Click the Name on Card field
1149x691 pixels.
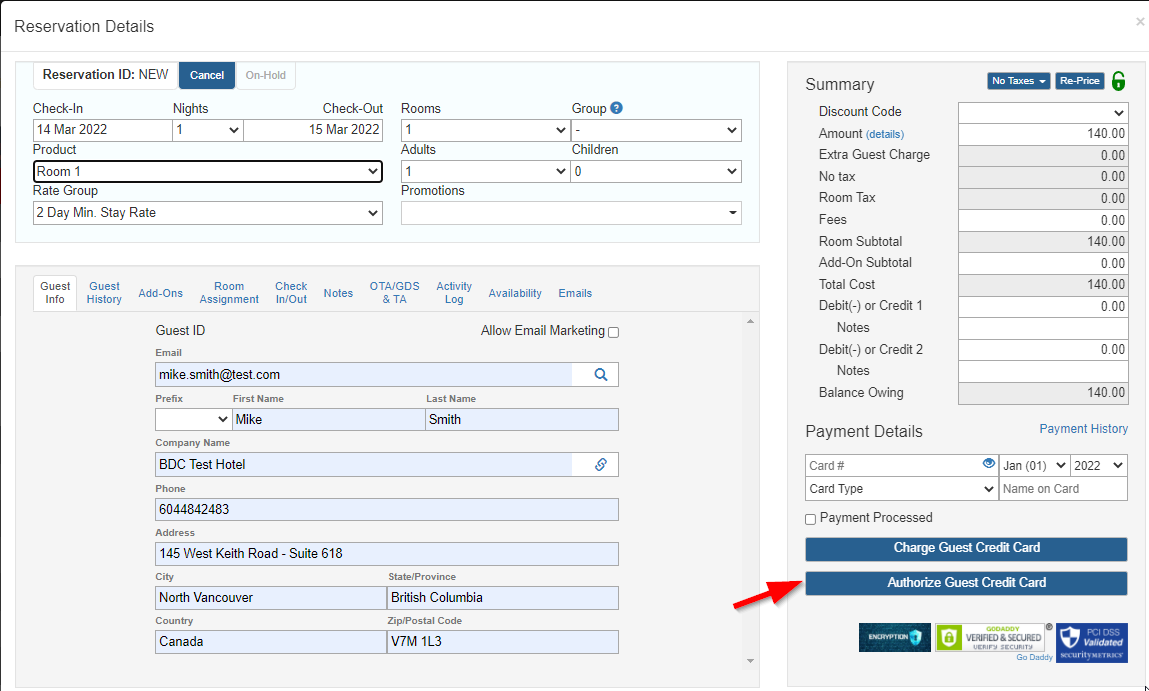point(1063,489)
